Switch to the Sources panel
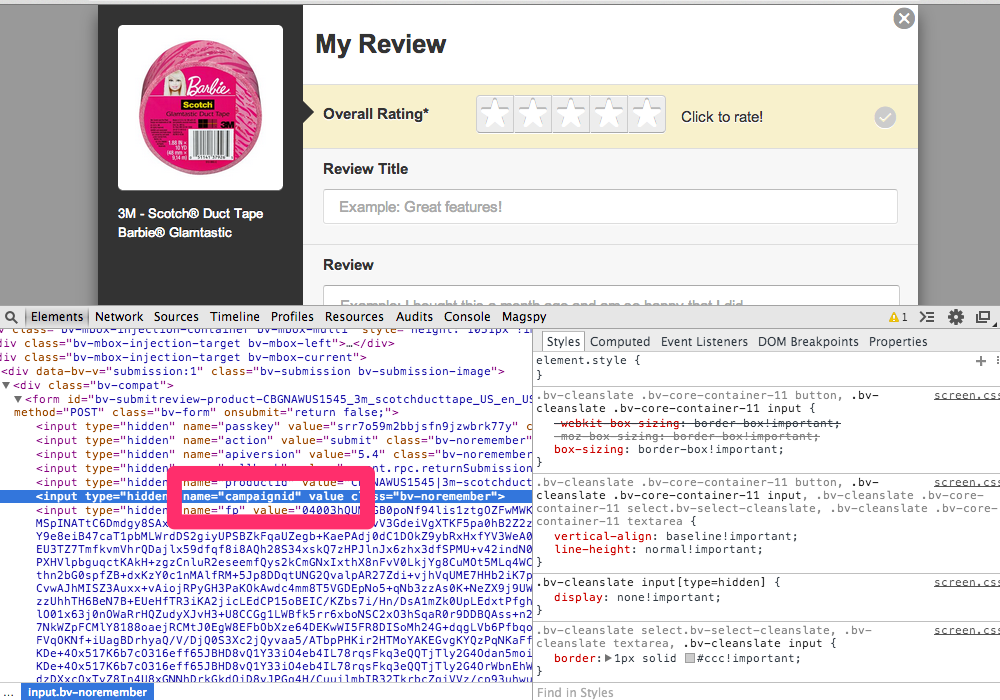This screenshot has width=1000, height=700. coord(176,317)
